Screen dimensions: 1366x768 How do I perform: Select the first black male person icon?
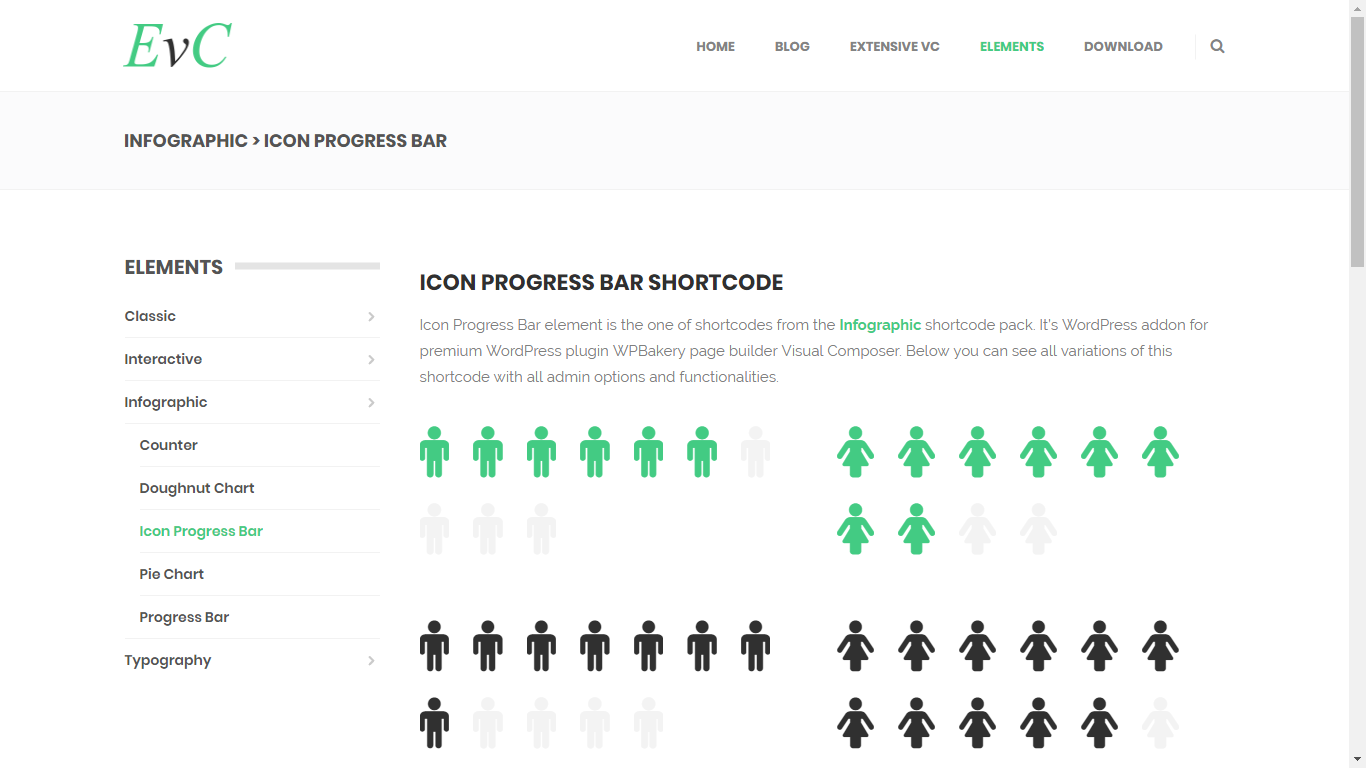click(435, 646)
